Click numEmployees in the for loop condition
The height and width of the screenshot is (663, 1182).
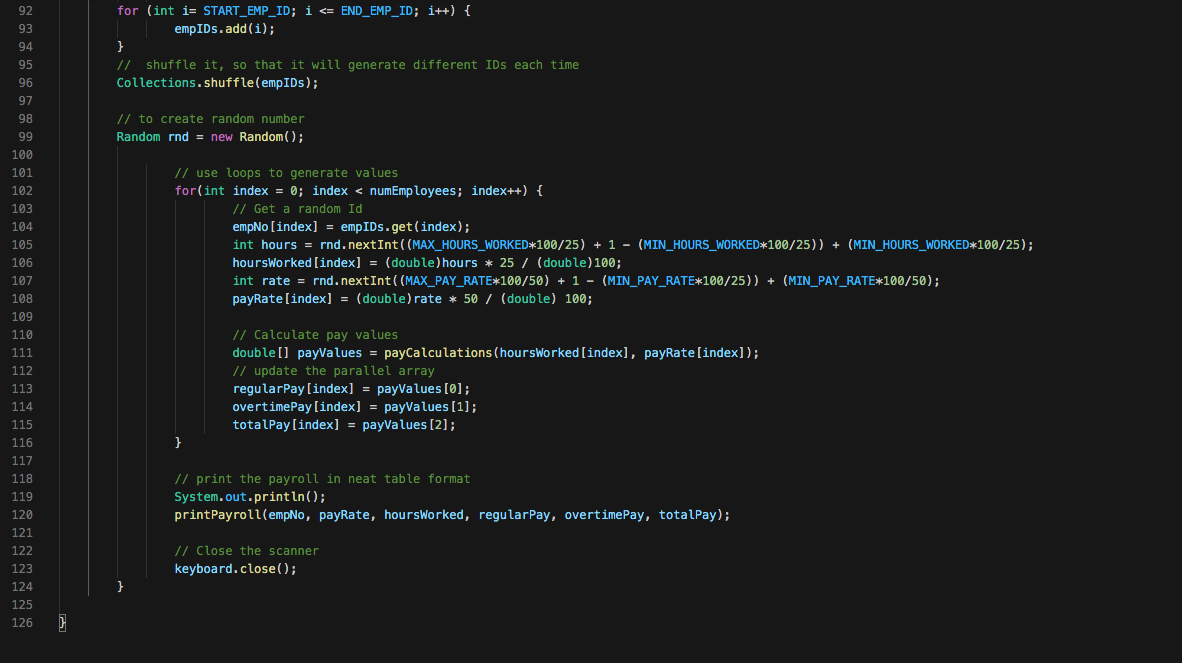pos(413,191)
